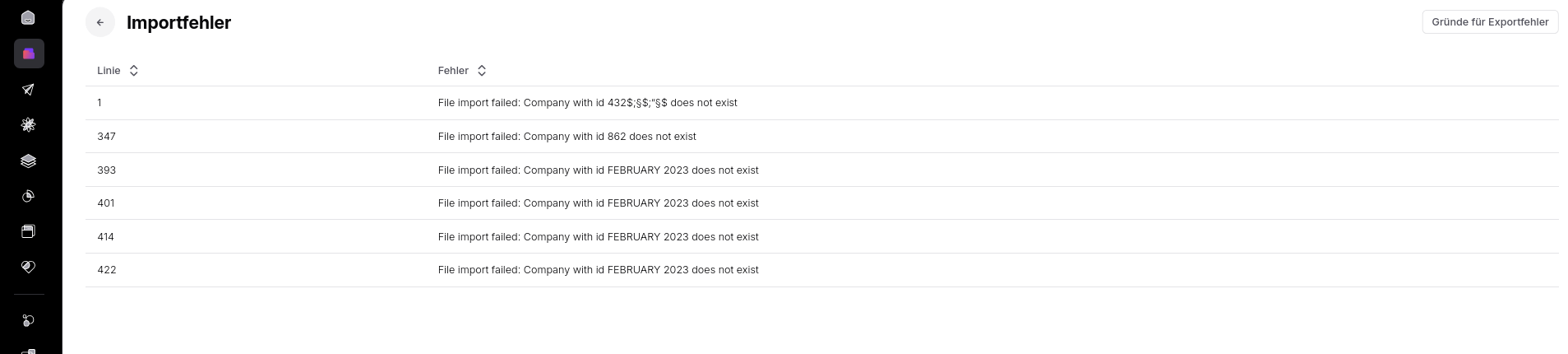Select the row for line 393
The width and height of the screenshot is (1568, 354).
click(821, 170)
